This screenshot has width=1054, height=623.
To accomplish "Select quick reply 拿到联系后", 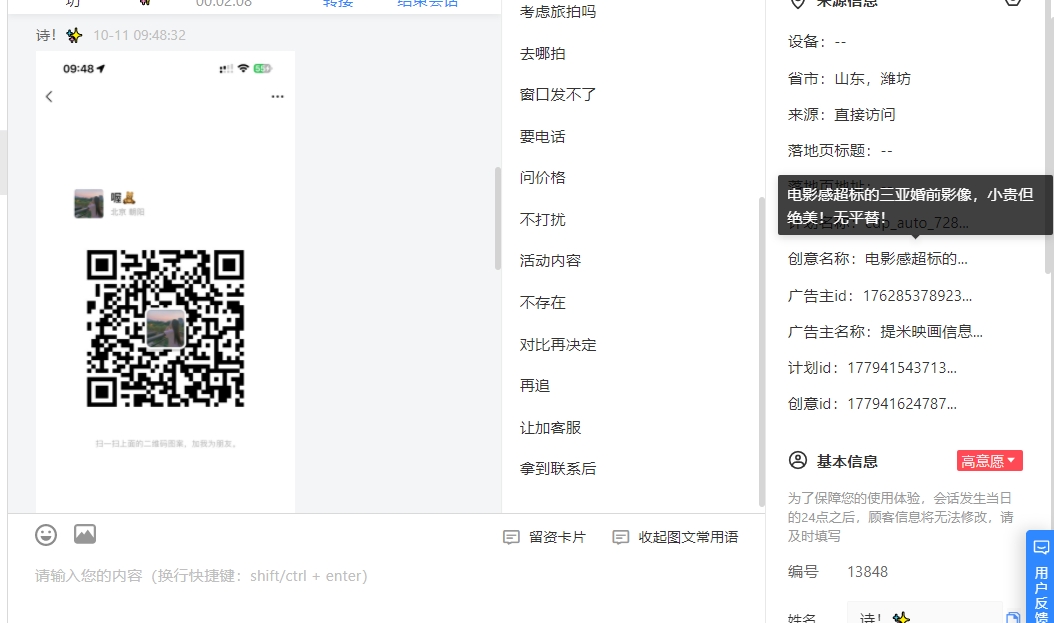I will coord(558,468).
